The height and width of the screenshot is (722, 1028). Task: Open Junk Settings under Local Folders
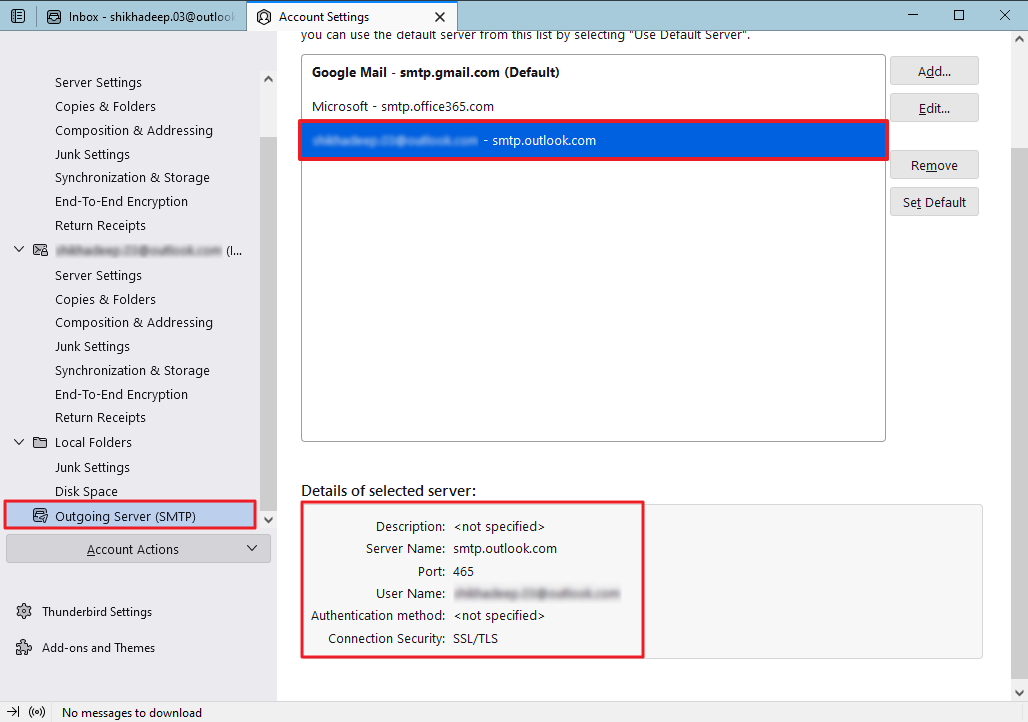point(92,467)
